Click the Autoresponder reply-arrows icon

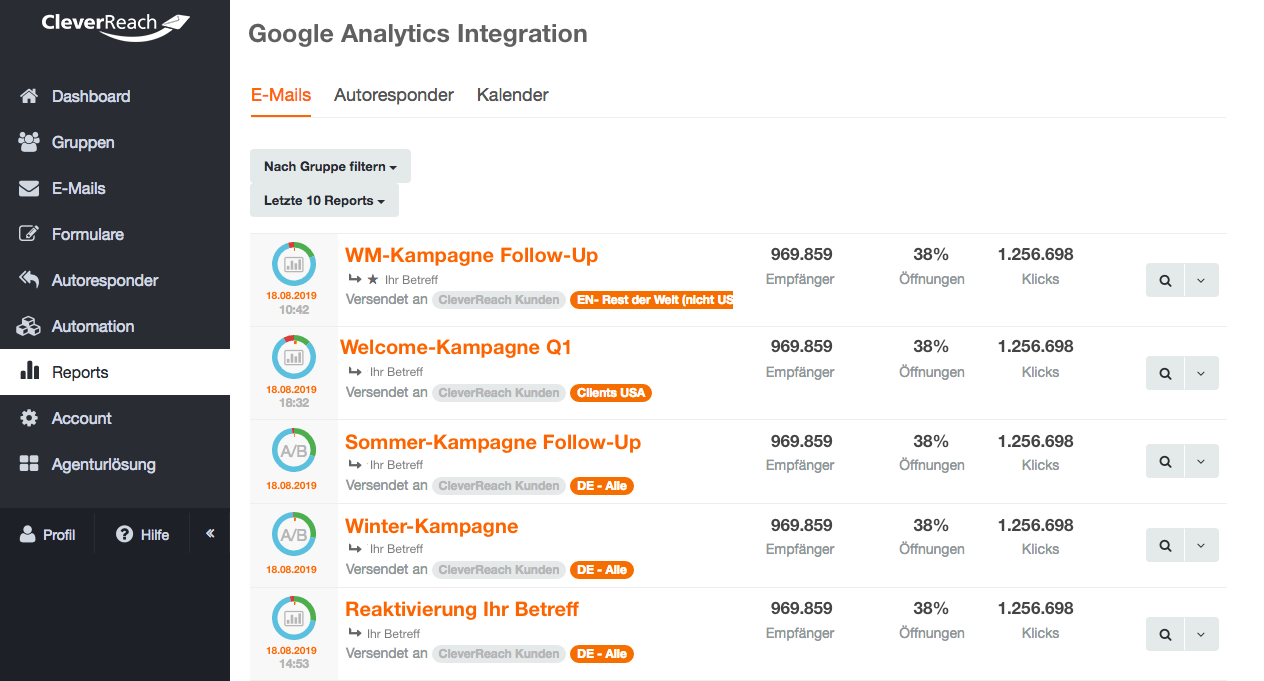(29, 280)
